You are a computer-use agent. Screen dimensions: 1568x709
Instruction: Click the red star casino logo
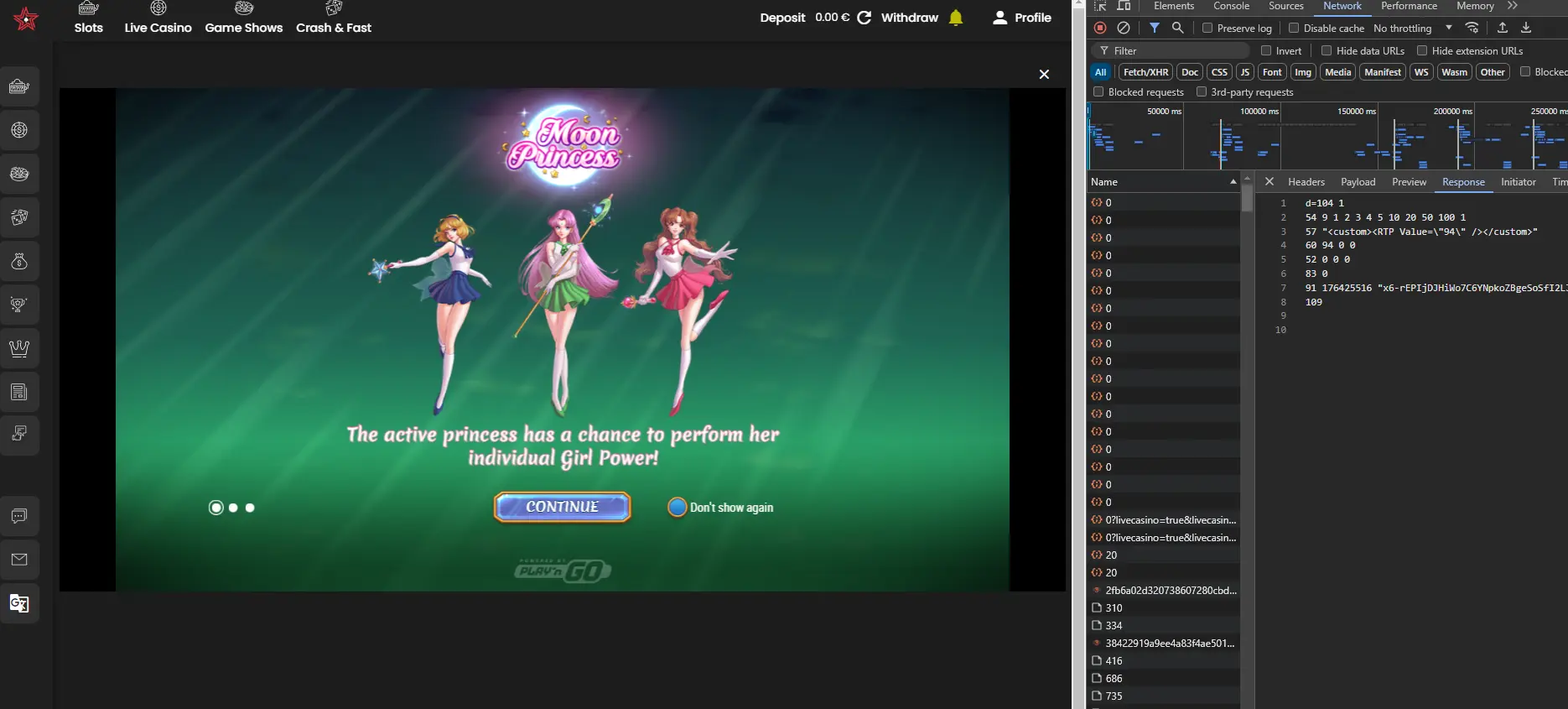[x=26, y=18]
